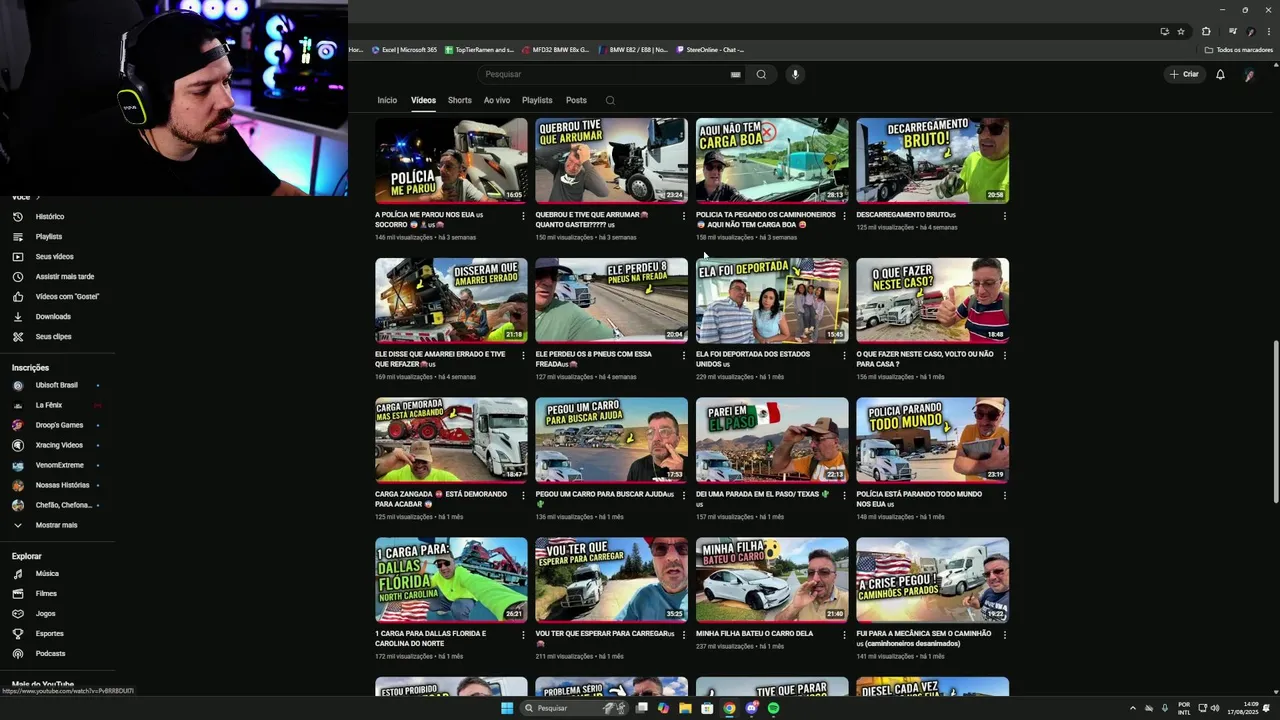
Task: Open the on-screen keyboard icon in search box
Action: click(x=735, y=74)
